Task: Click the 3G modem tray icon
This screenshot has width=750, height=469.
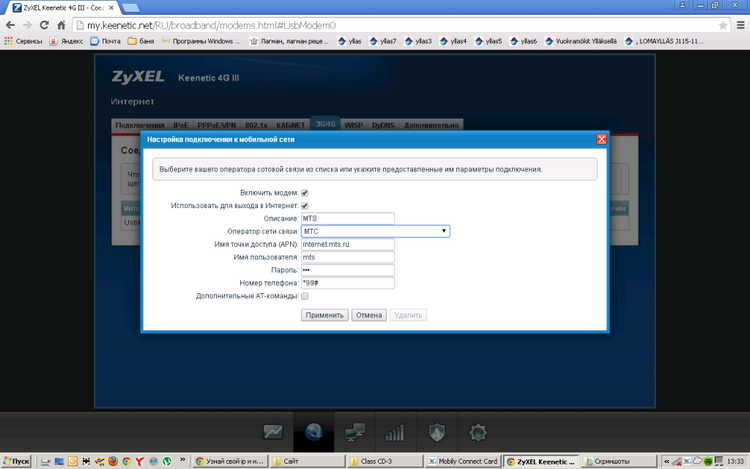Action: pos(687,461)
